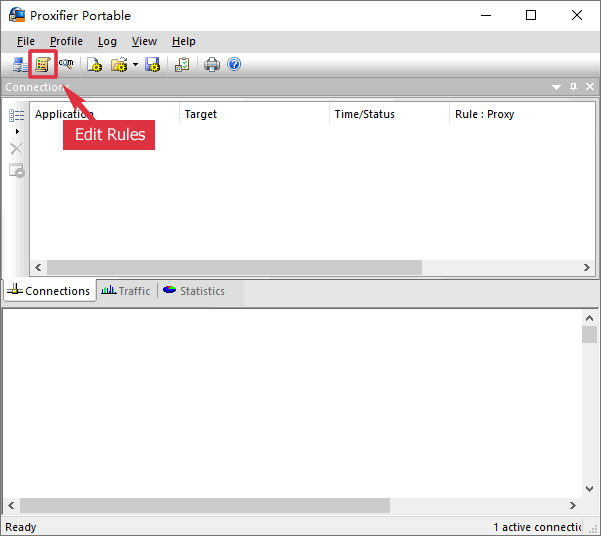Open the File menu

(x=26, y=41)
